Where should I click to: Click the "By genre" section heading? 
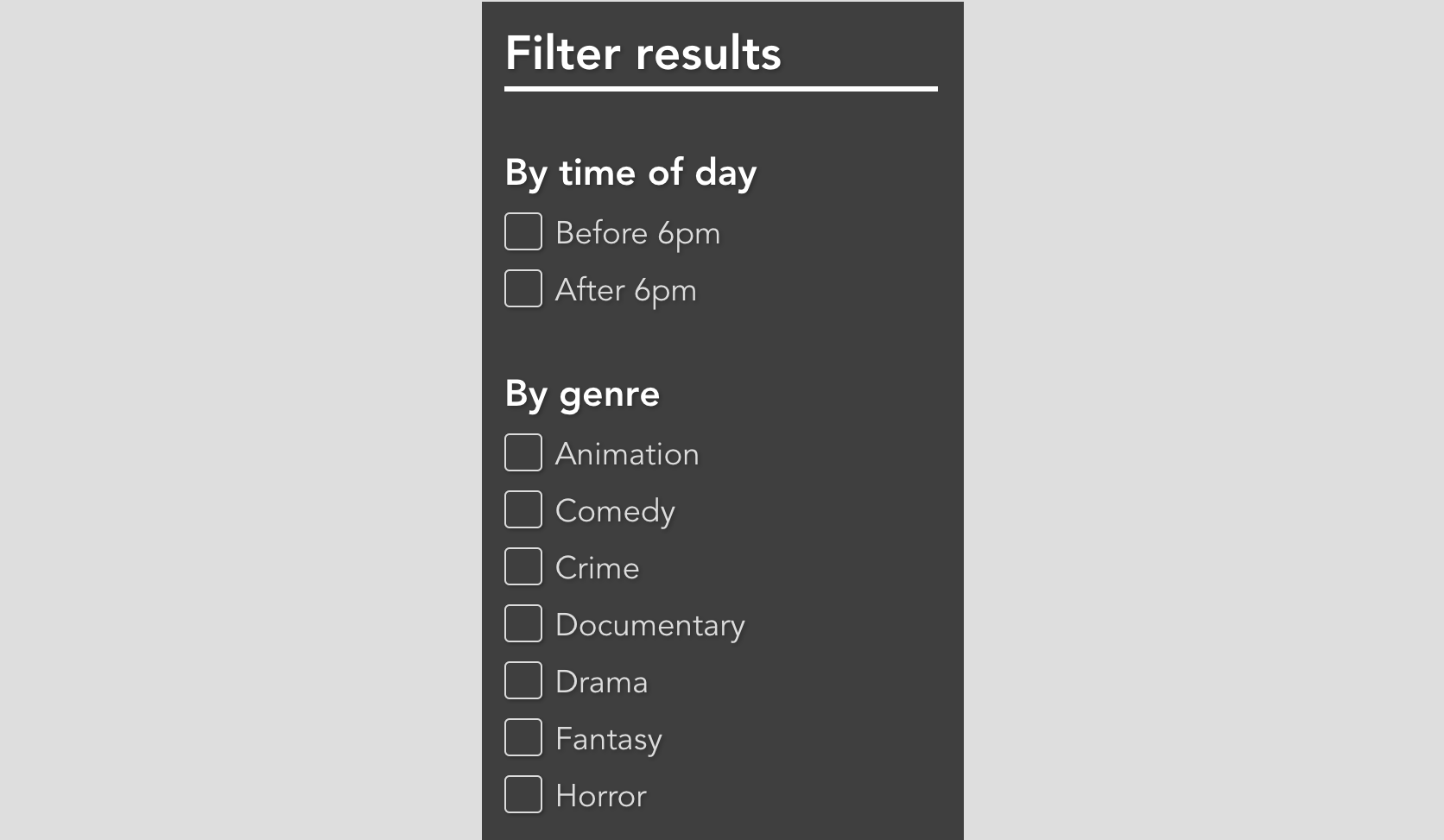(582, 394)
